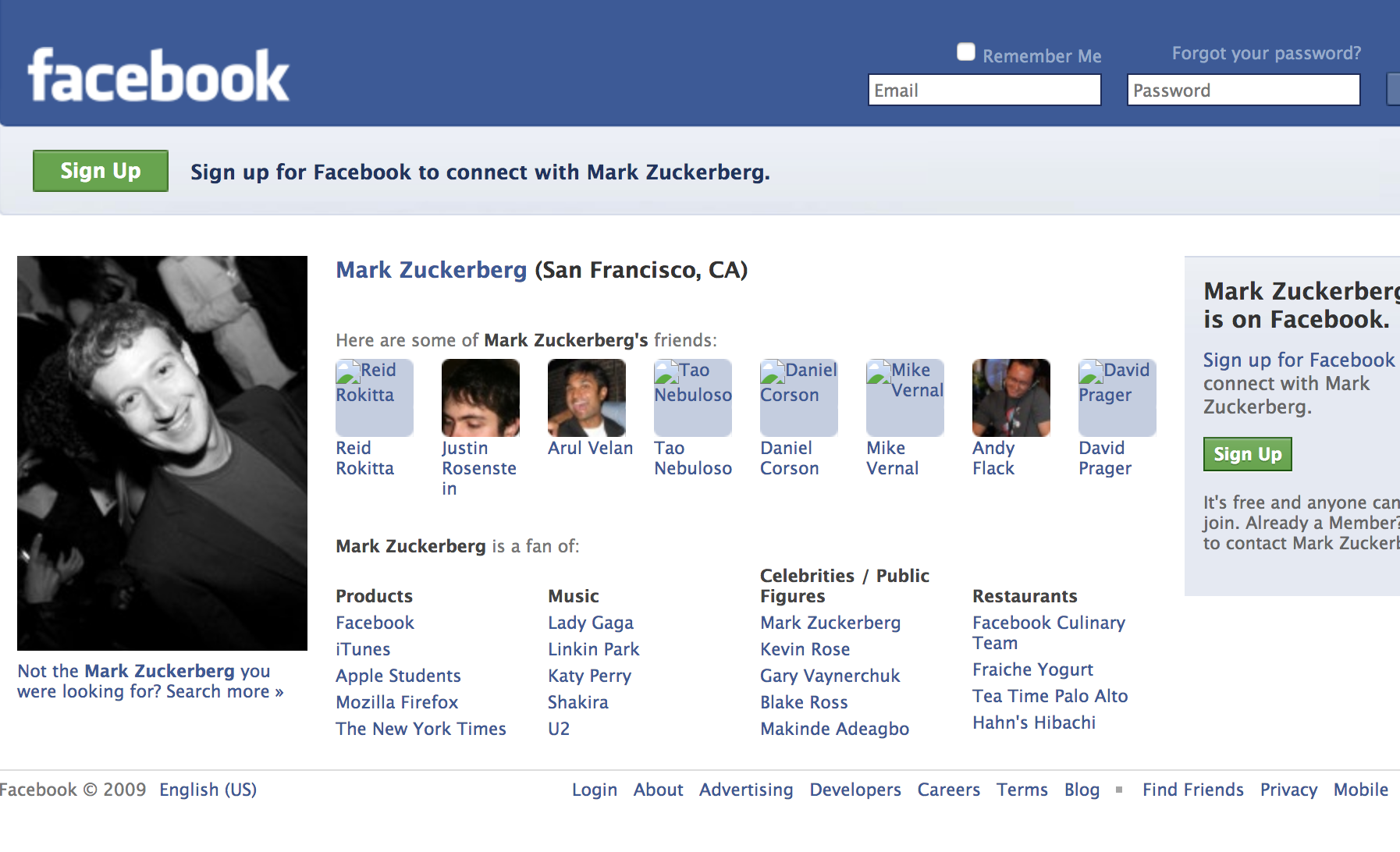Viewport: 1400px width, 852px height.
Task: Open the English (US) language selector
Action: pos(208,790)
